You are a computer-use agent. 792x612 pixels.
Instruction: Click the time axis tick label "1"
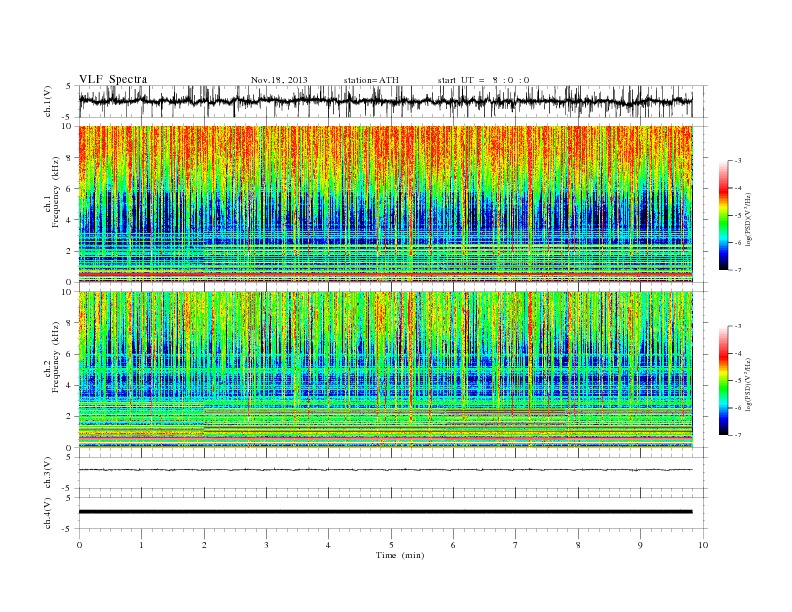point(141,545)
